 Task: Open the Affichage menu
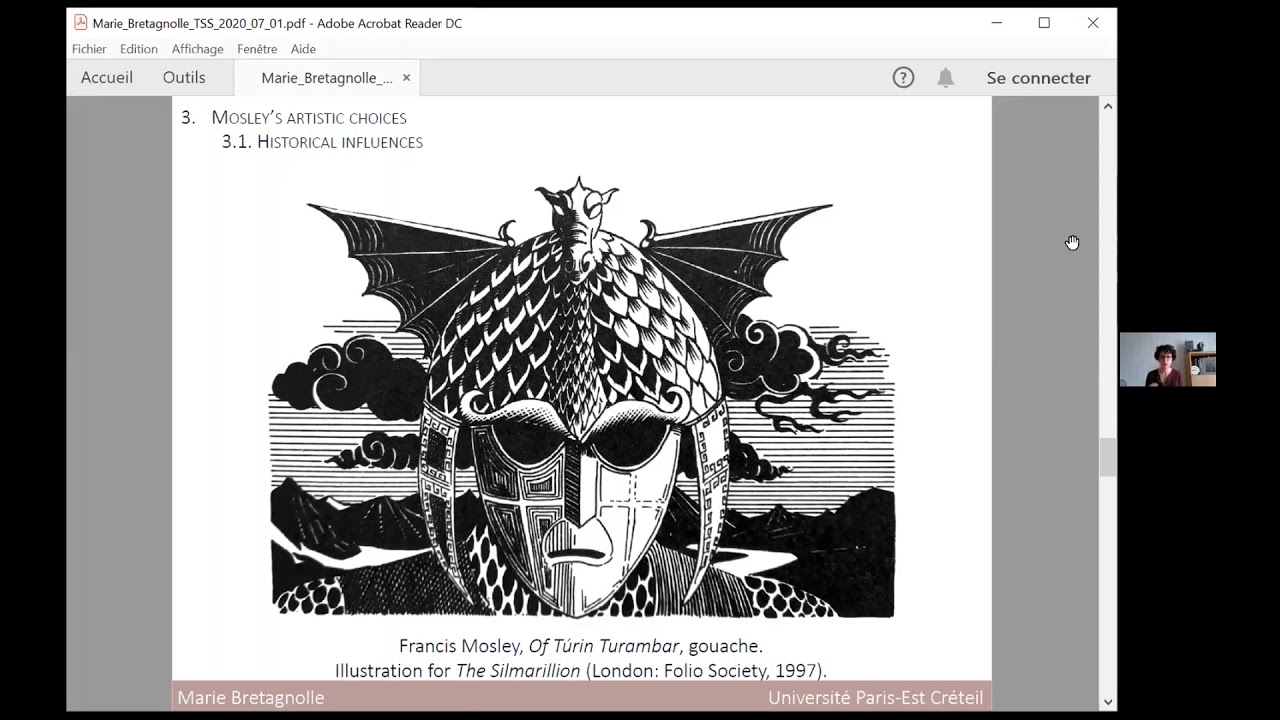click(197, 49)
